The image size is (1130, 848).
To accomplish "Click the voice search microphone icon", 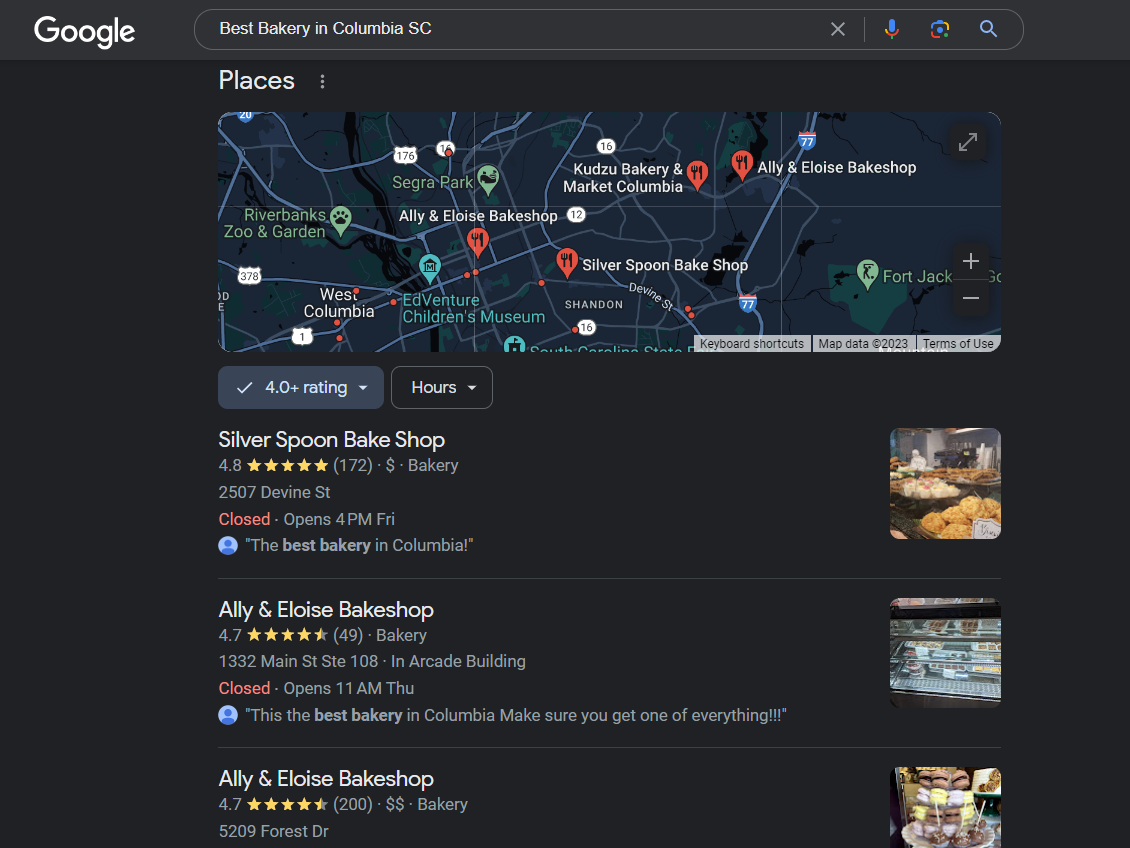I will click(x=891, y=29).
